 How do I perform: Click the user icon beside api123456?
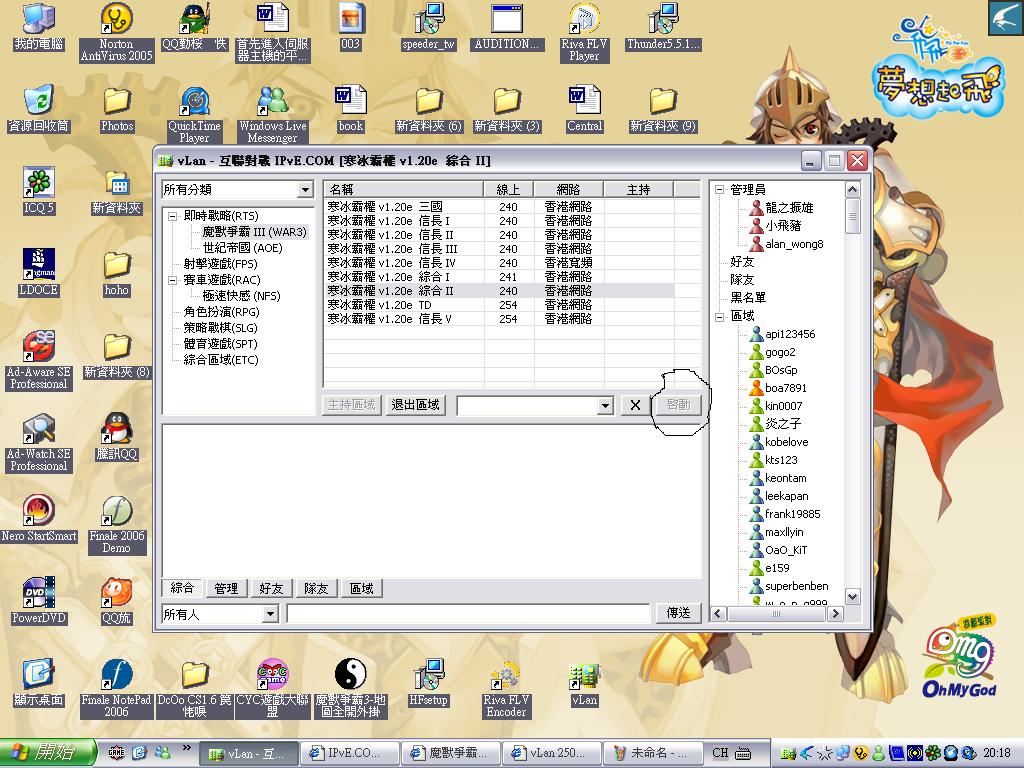tap(756, 334)
